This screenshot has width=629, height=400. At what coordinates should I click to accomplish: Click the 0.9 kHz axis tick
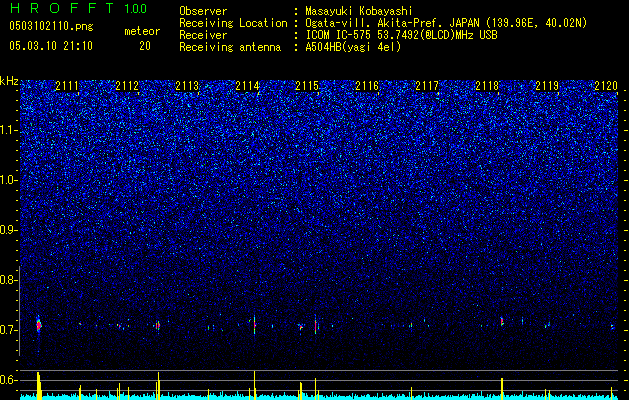pos(10,230)
